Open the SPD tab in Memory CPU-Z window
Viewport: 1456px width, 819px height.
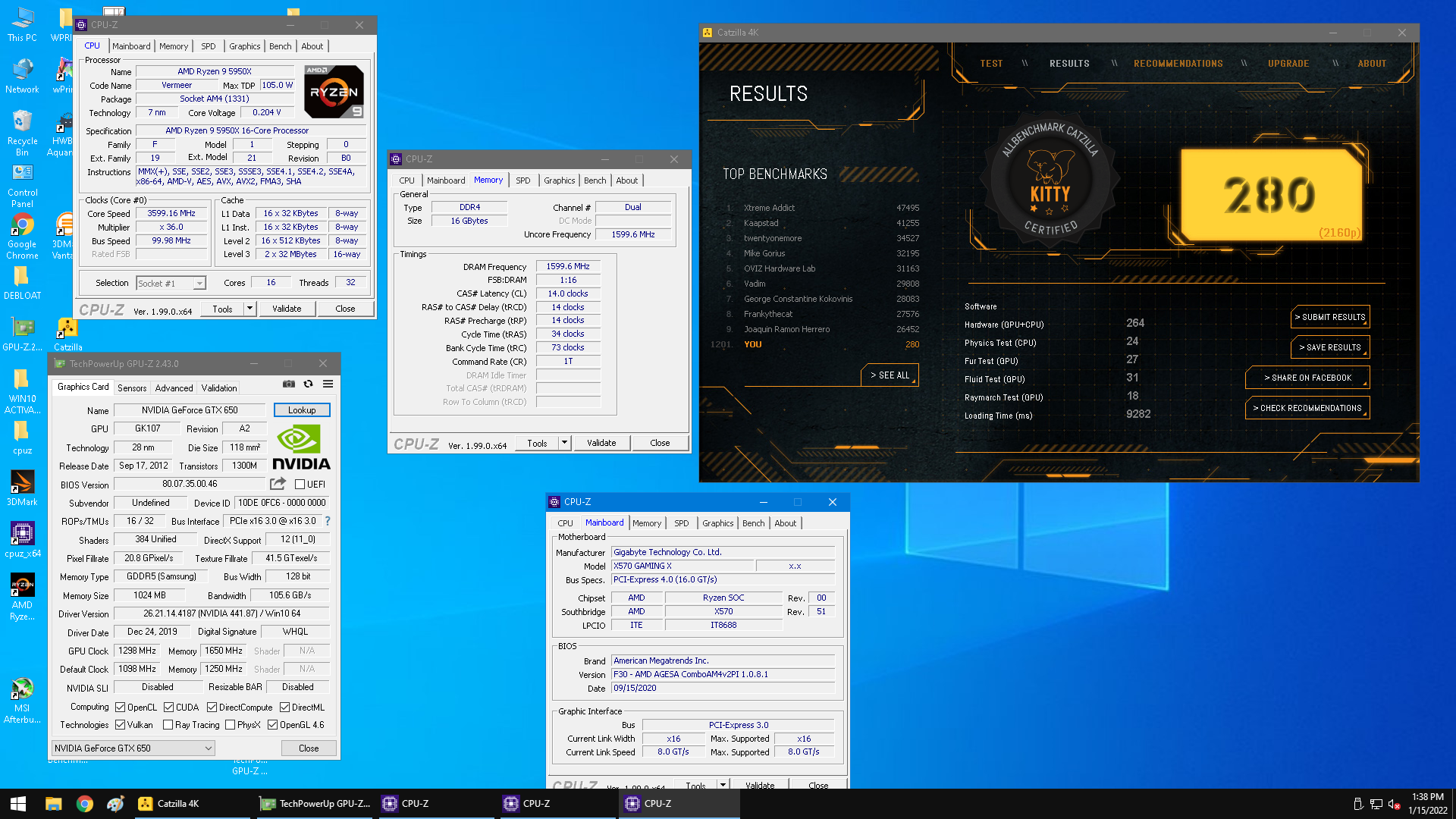tap(522, 180)
